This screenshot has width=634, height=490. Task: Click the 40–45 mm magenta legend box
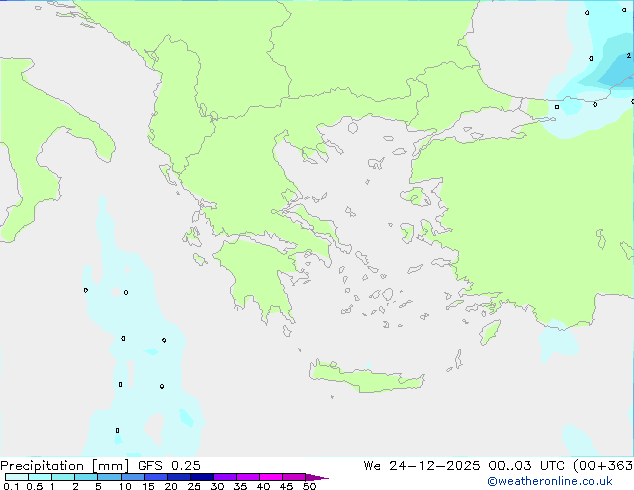[x=271, y=477]
